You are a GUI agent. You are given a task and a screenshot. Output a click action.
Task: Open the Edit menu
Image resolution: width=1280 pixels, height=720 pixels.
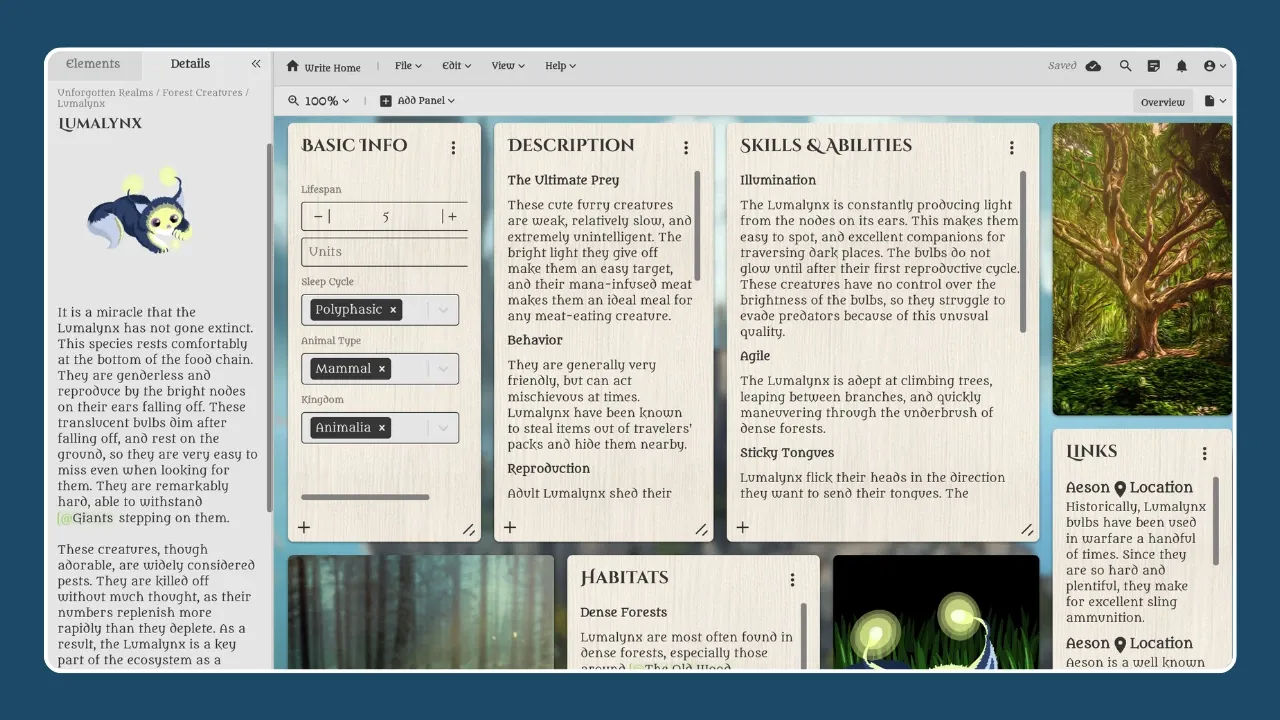[x=456, y=66]
